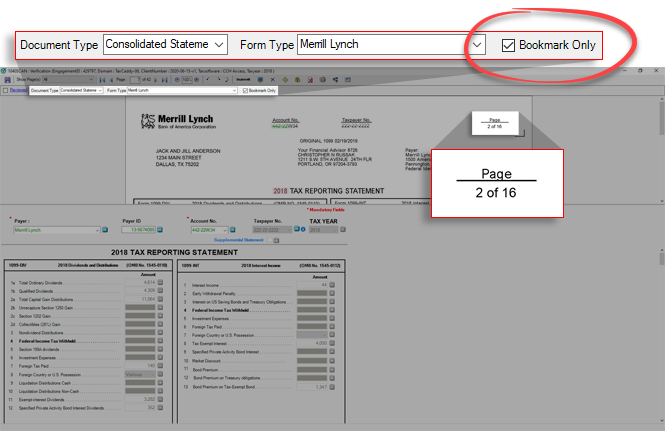Screen dimensions: 665x431
Task: Click the 100% zoom percentage field
Action: point(187,80)
